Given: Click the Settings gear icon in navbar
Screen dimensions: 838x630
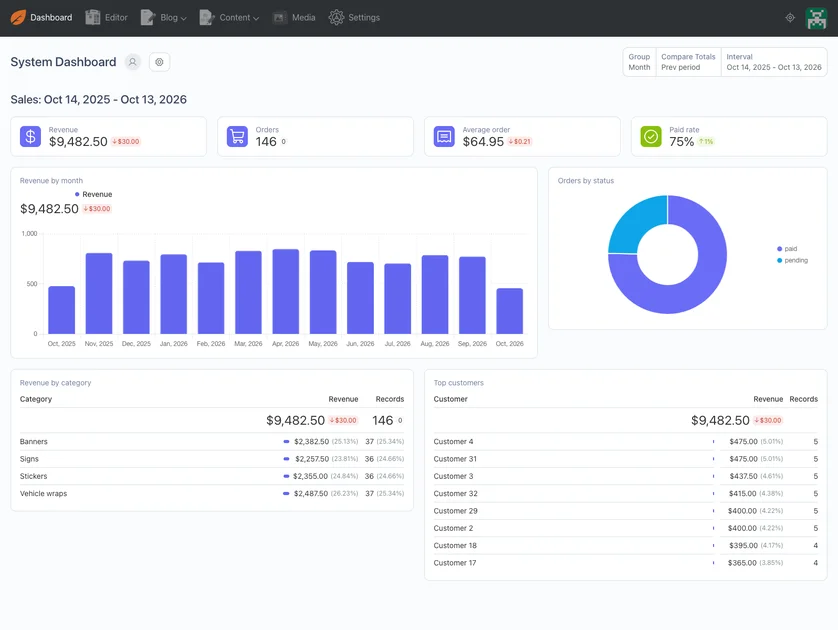Looking at the screenshot, I should [336, 18].
